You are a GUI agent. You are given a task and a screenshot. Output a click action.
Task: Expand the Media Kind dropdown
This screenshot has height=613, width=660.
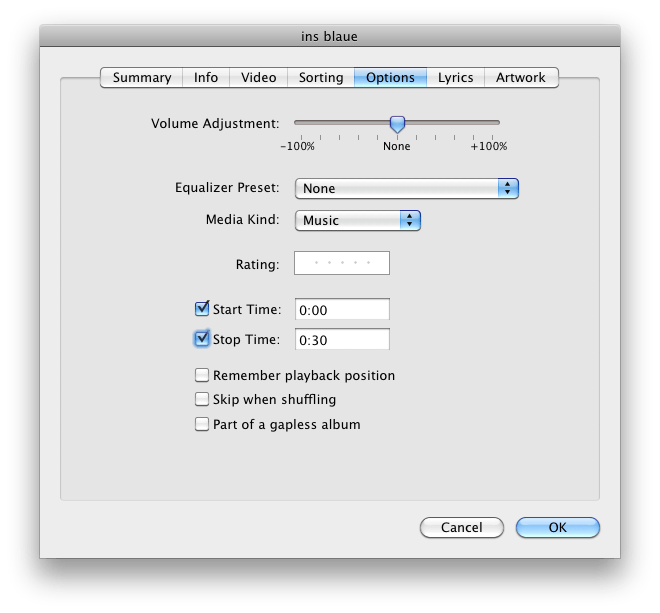click(358, 220)
